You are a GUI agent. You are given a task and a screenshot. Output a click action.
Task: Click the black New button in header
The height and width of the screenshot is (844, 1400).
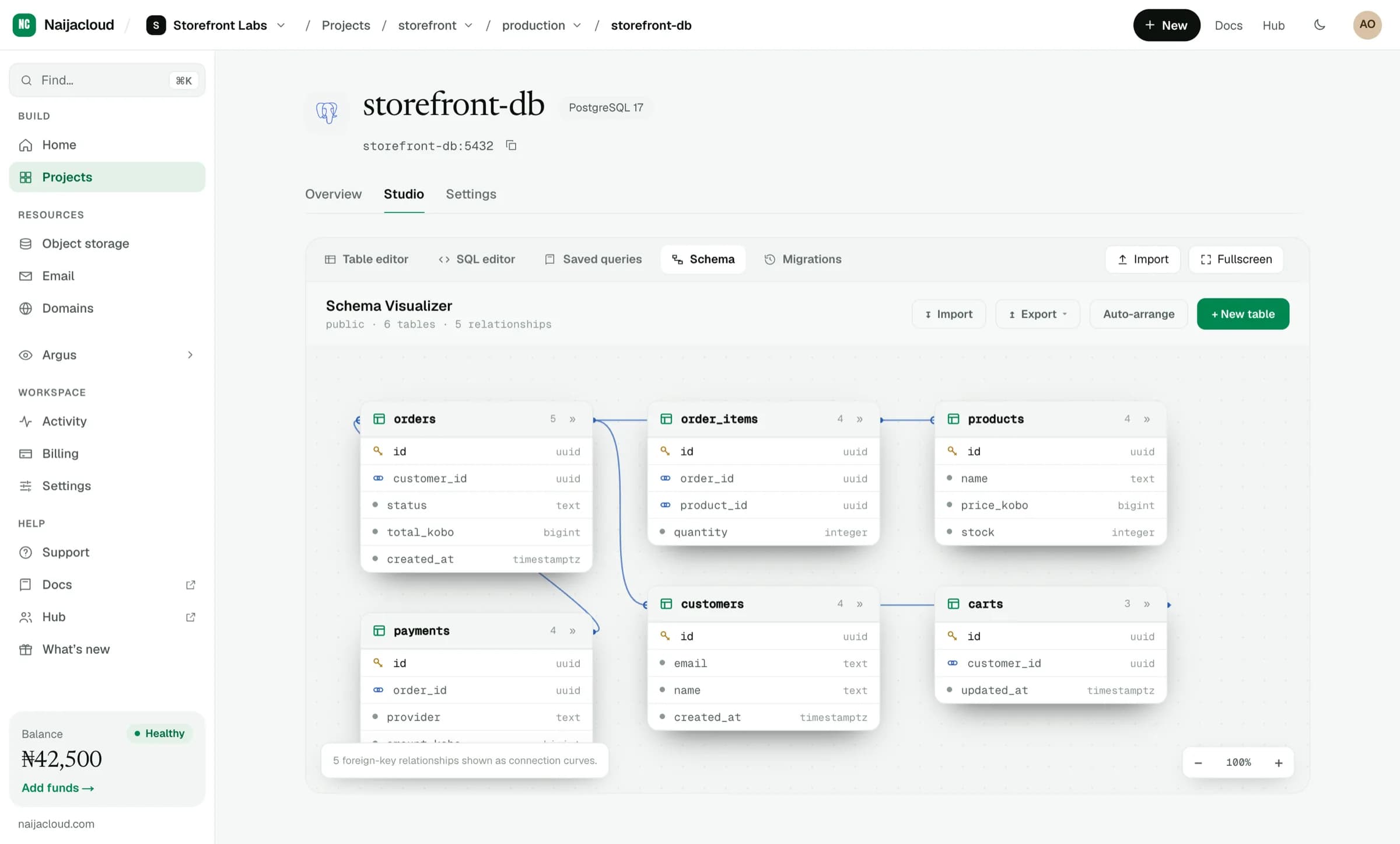pos(1166,25)
